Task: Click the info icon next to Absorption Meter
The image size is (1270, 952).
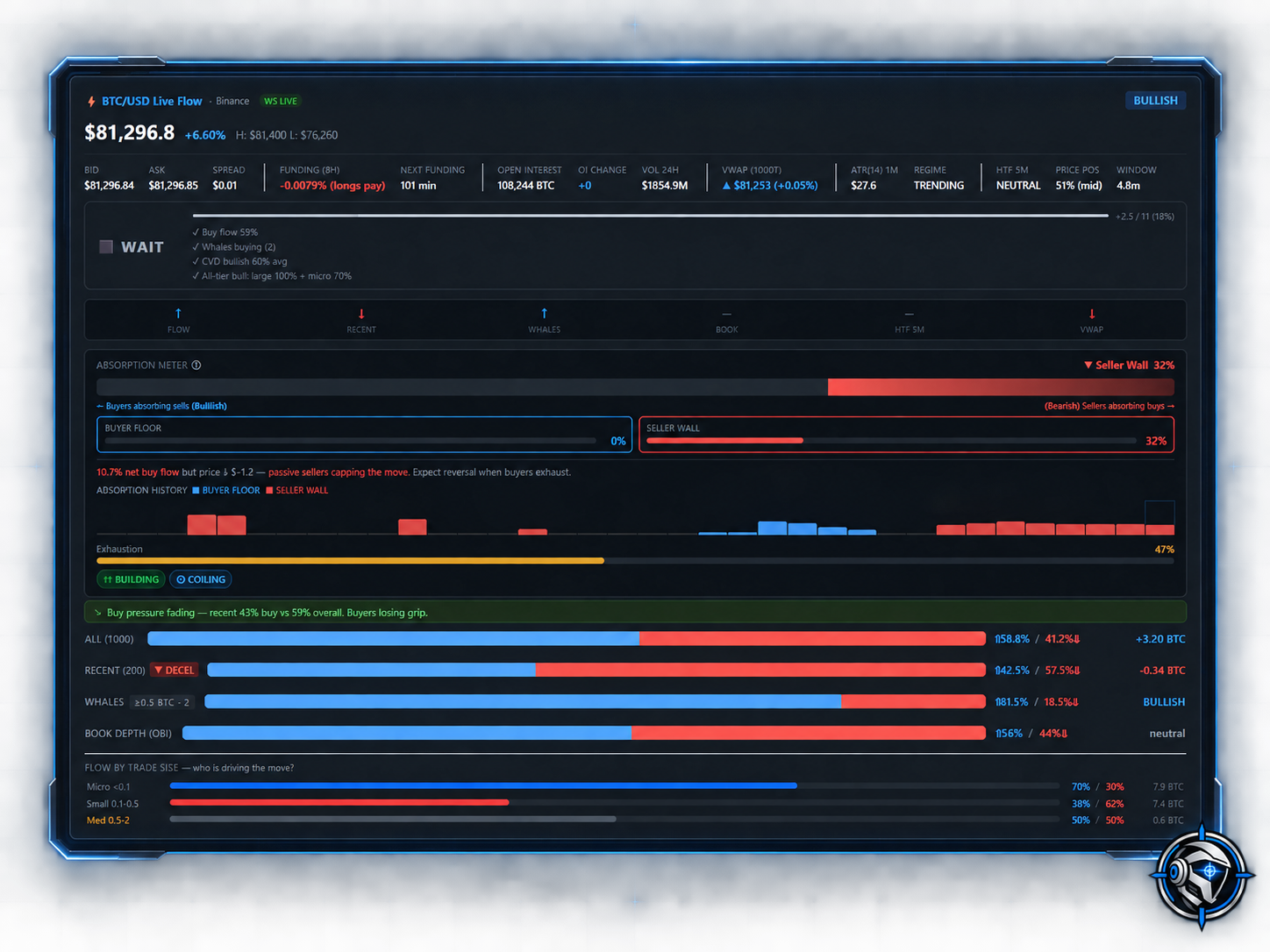Action: 196,366
